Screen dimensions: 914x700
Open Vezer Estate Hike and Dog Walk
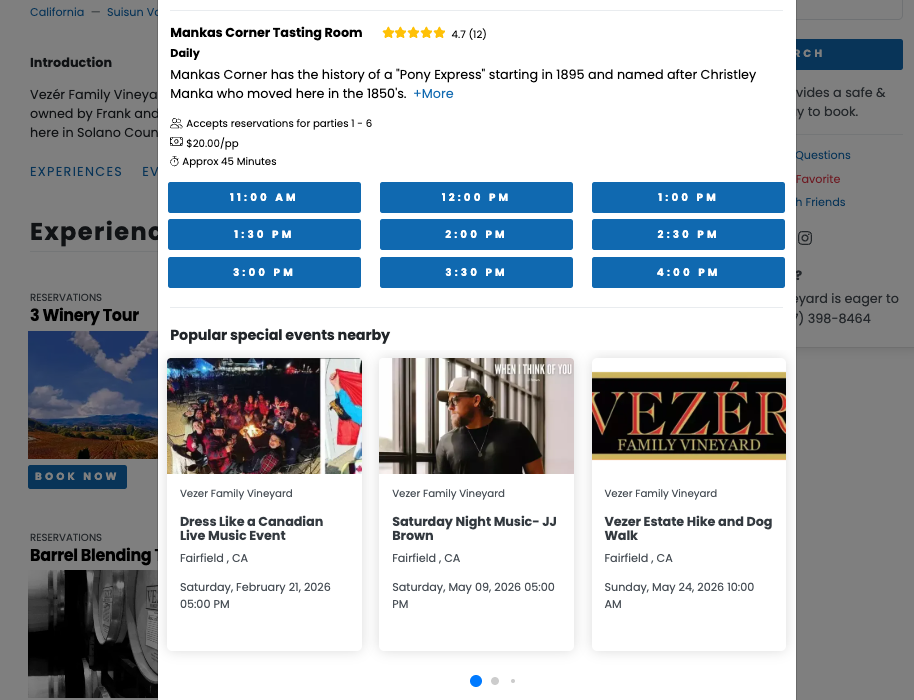(x=688, y=528)
